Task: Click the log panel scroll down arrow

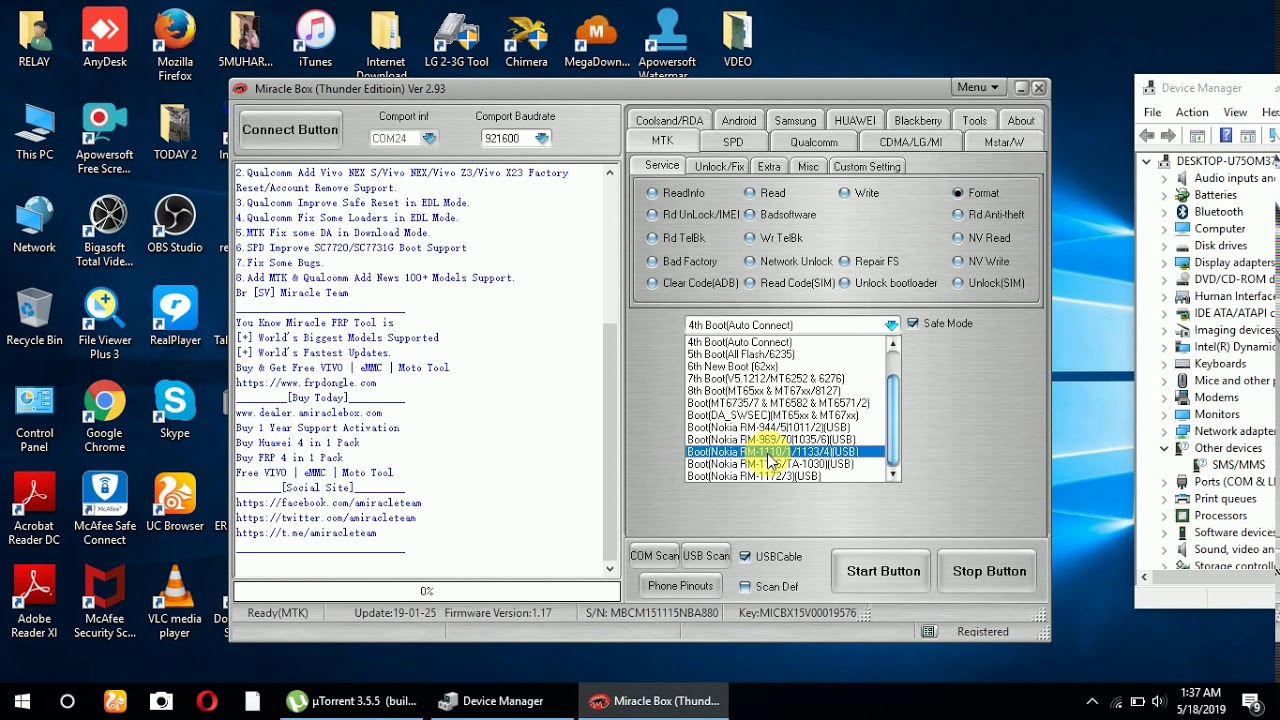Action: pos(610,568)
